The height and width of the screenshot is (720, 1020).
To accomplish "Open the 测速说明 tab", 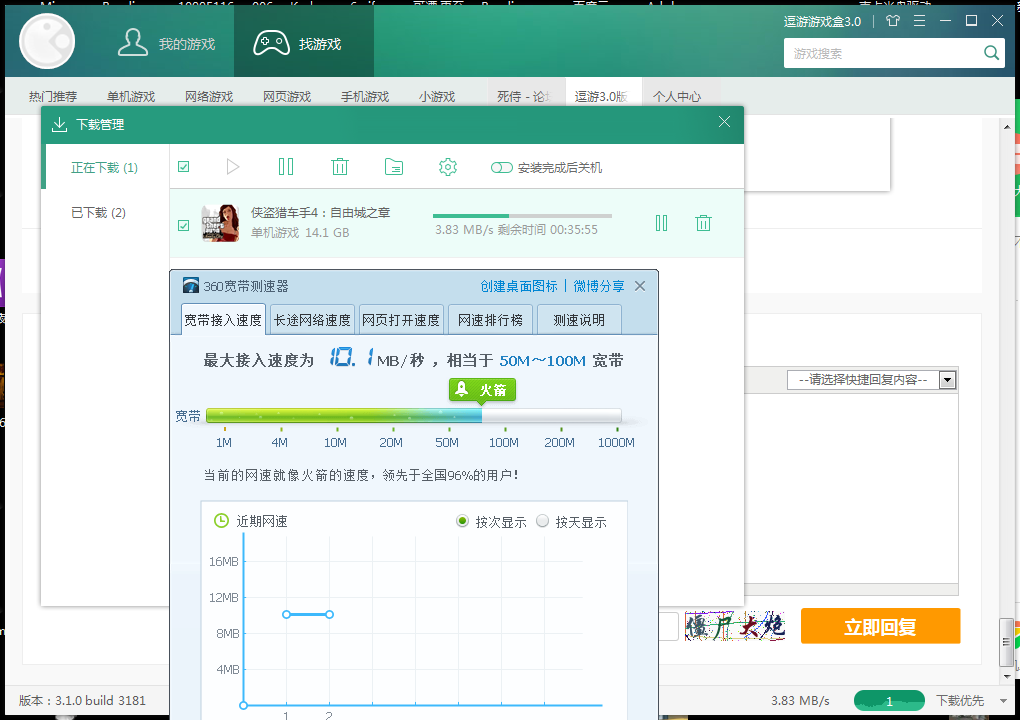I will coord(579,319).
